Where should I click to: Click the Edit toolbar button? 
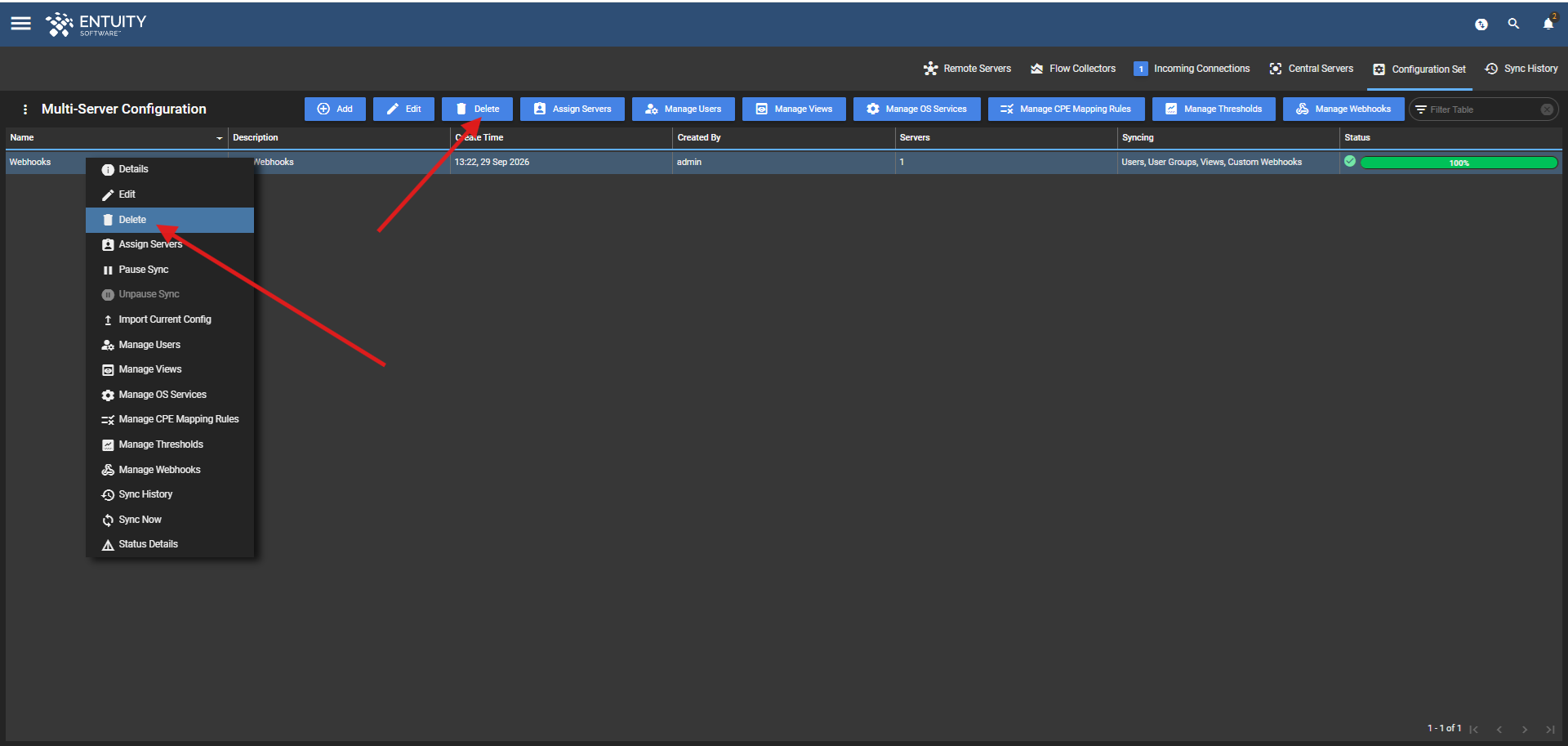(x=403, y=109)
